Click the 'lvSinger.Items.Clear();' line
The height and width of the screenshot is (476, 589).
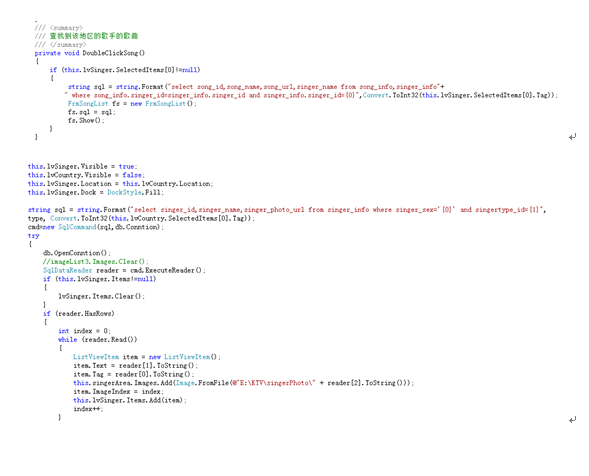pyautogui.click(x=101, y=296)
